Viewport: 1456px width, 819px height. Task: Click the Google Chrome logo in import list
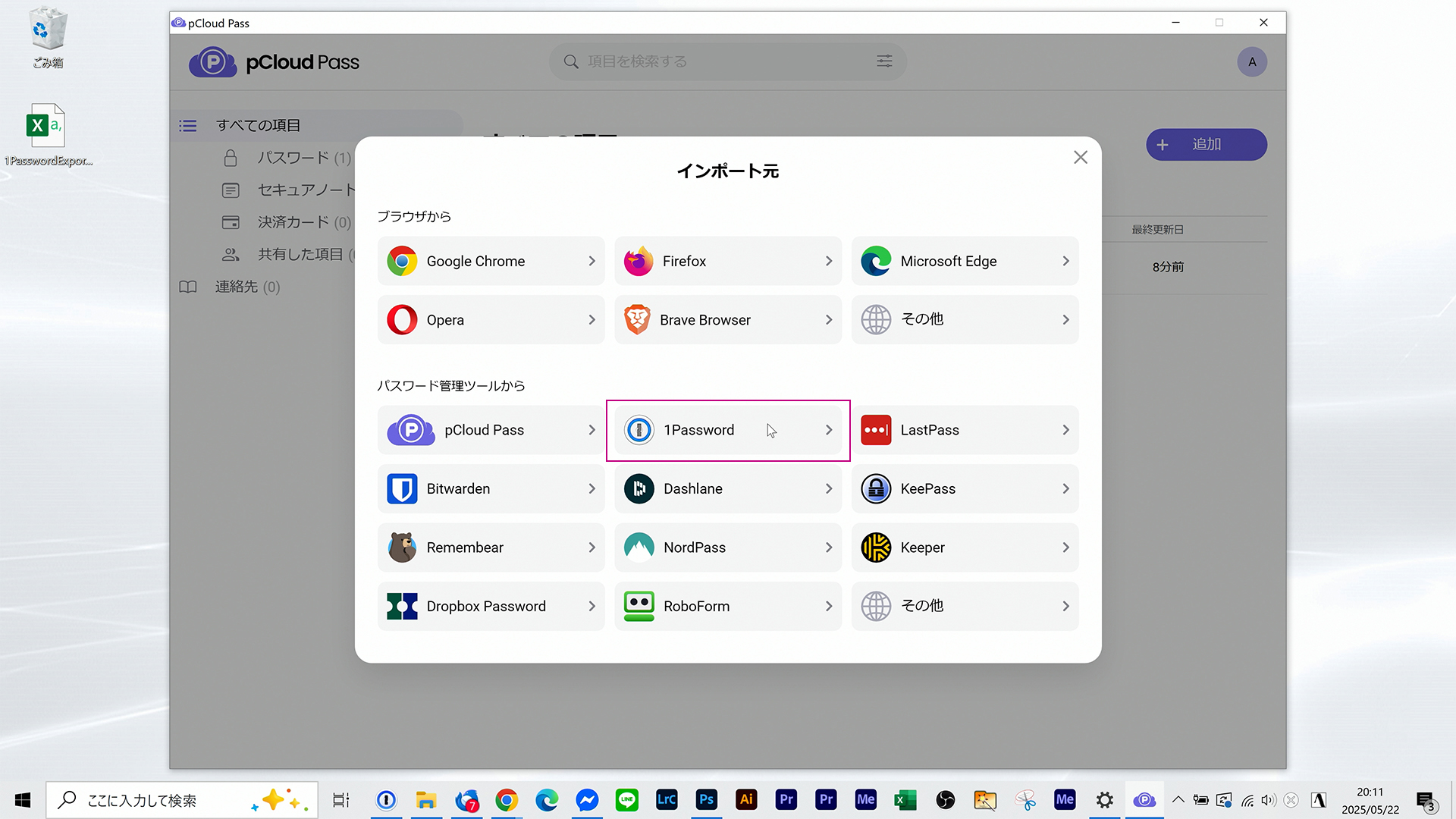point(402,261)
